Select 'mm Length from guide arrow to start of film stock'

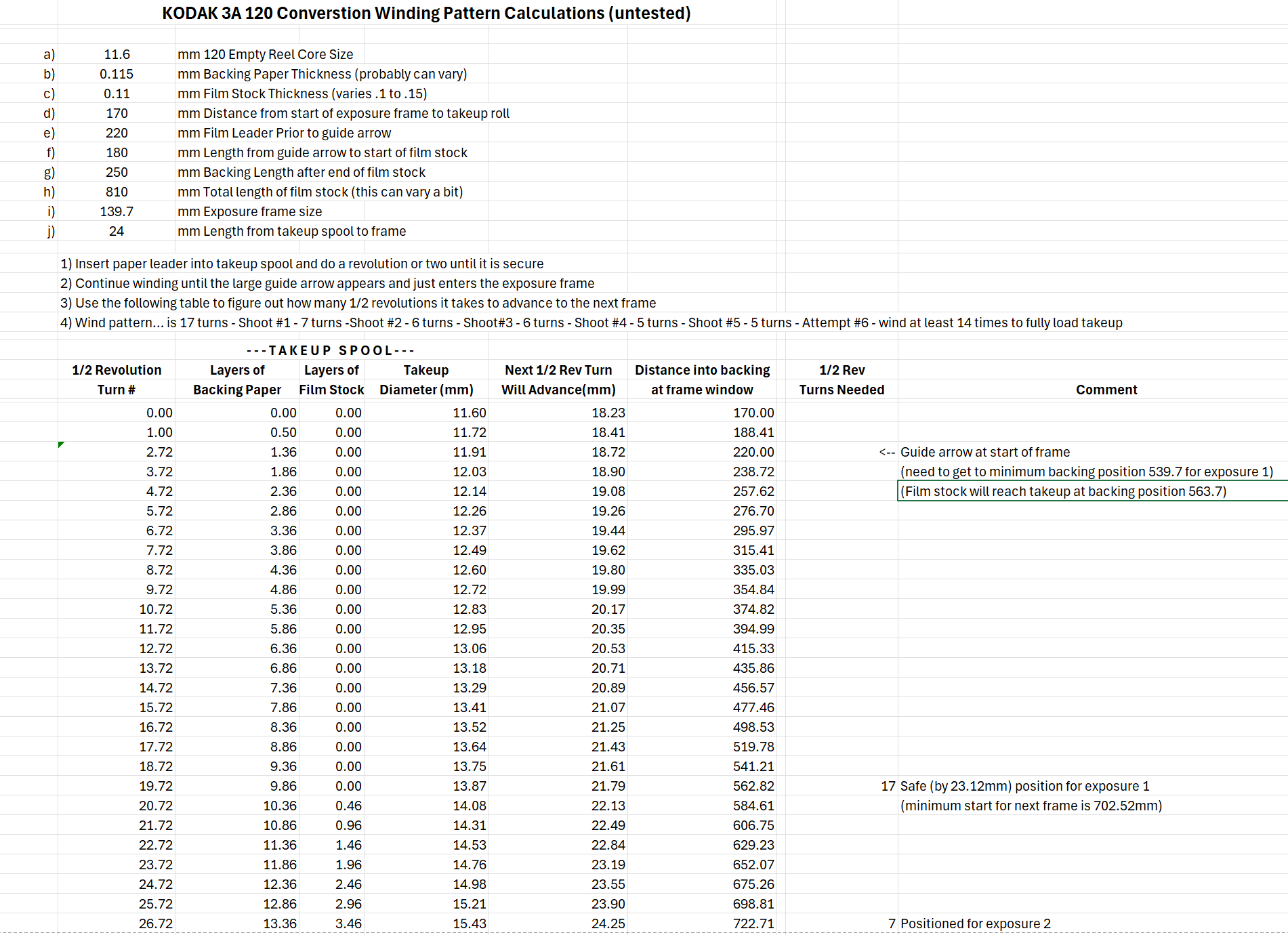323,152
